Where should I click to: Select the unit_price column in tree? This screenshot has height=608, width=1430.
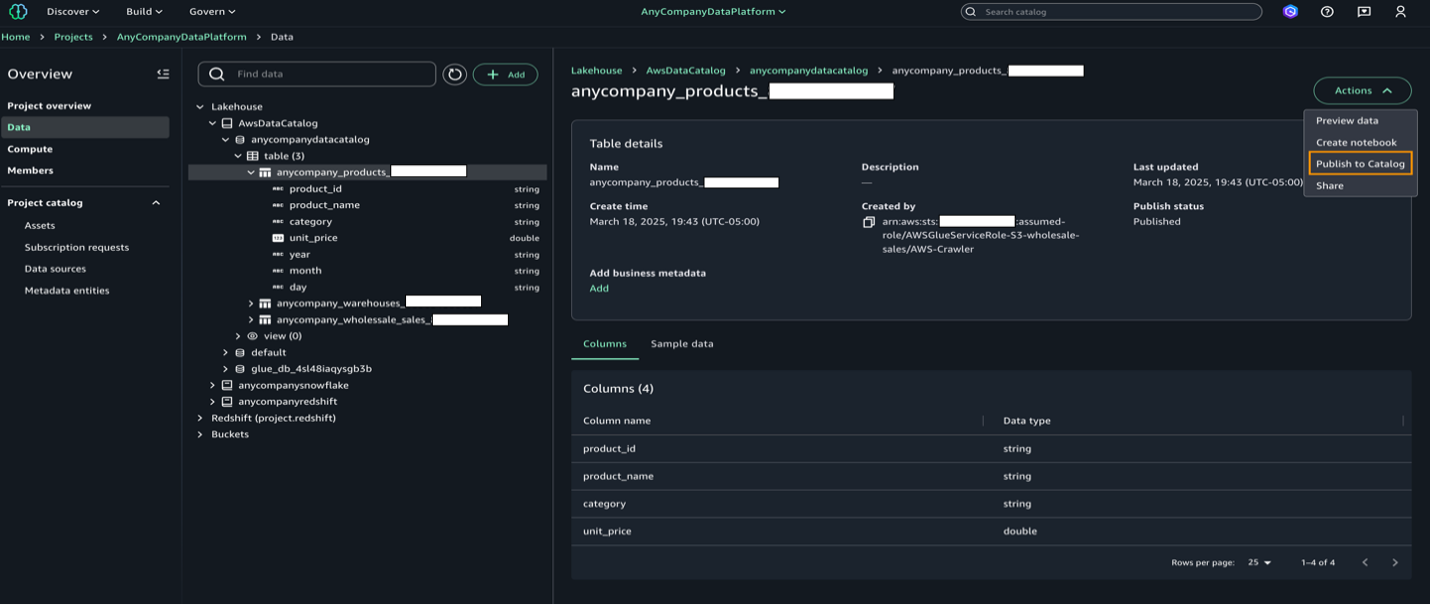coord(313,238)
